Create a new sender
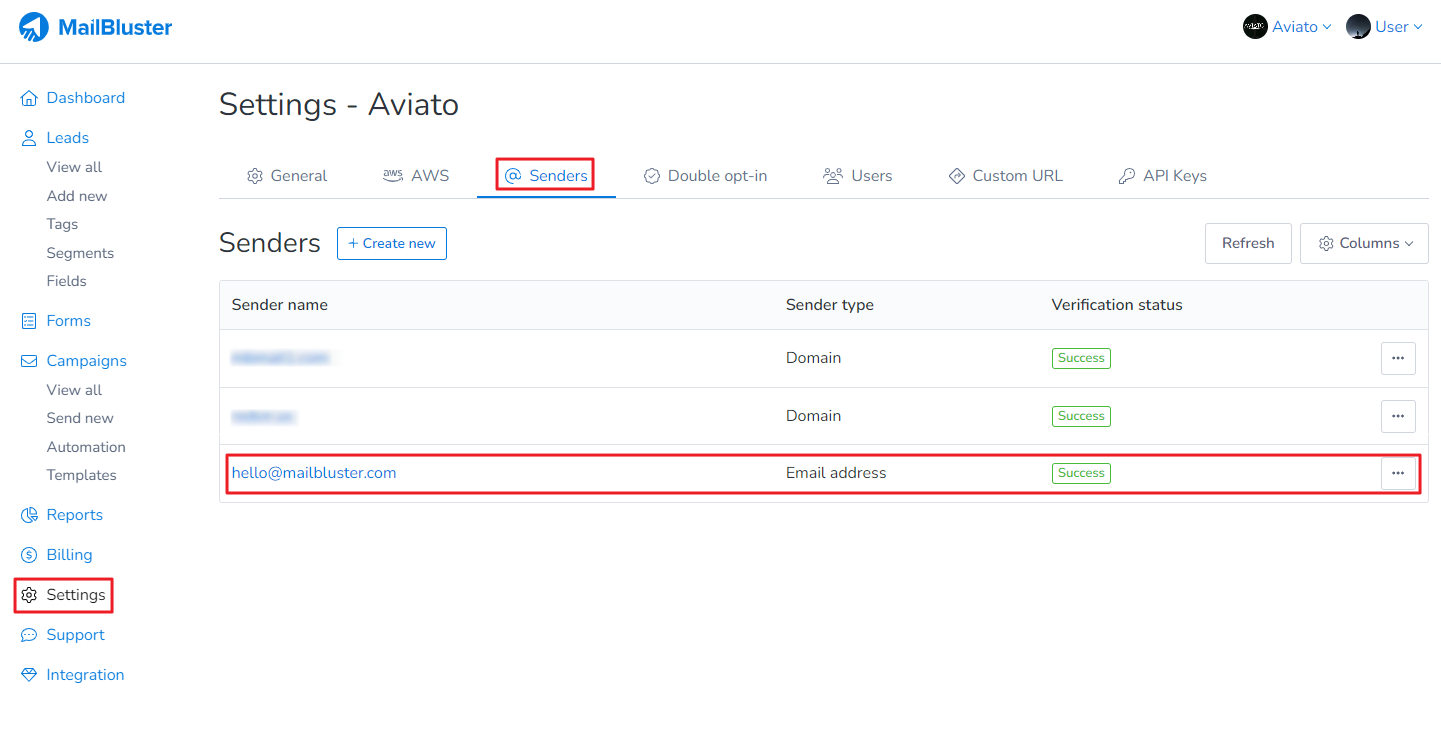Image resolution: width=1441 pixels, height=736 pixels. coord(391,243)
